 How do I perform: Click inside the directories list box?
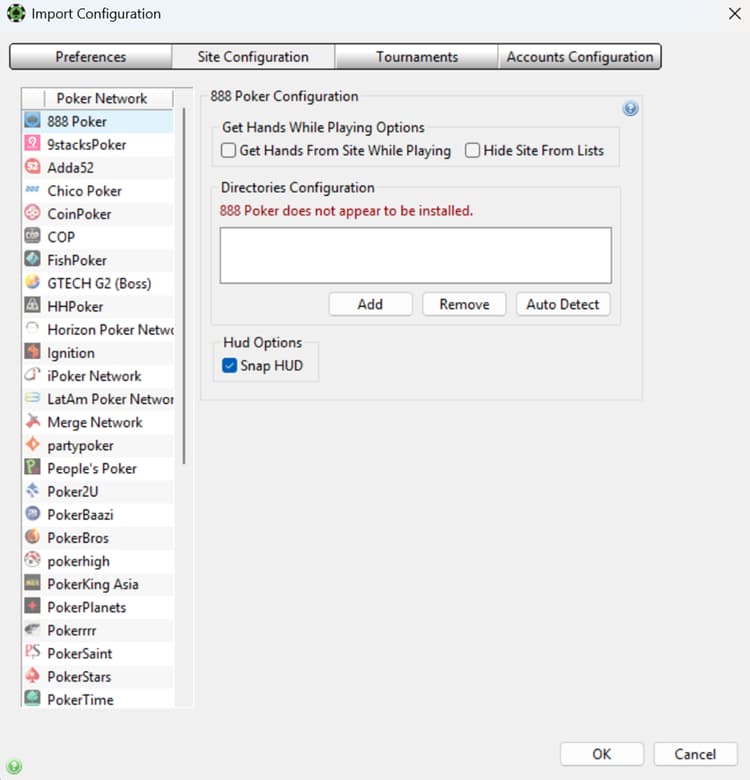416,256
